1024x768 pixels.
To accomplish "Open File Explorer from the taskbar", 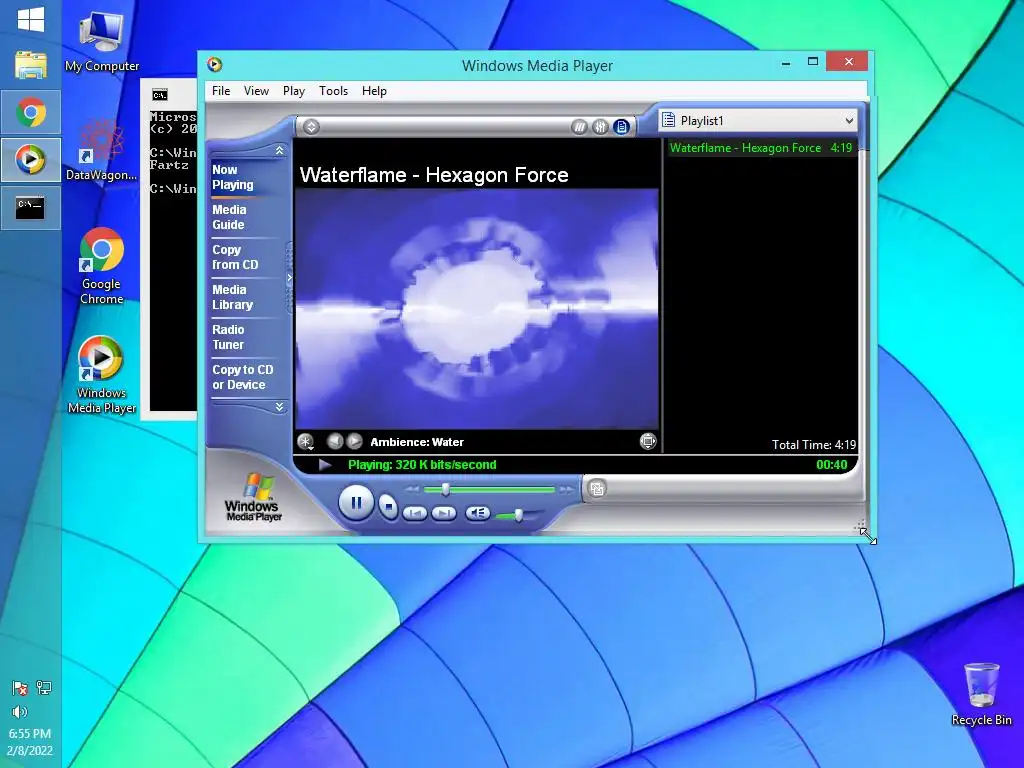I will point(31,65).
